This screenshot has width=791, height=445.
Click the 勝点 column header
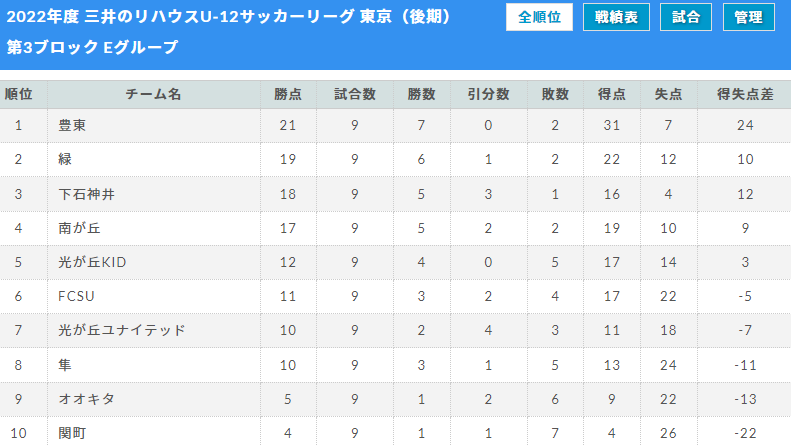click(x=288, y=94)
